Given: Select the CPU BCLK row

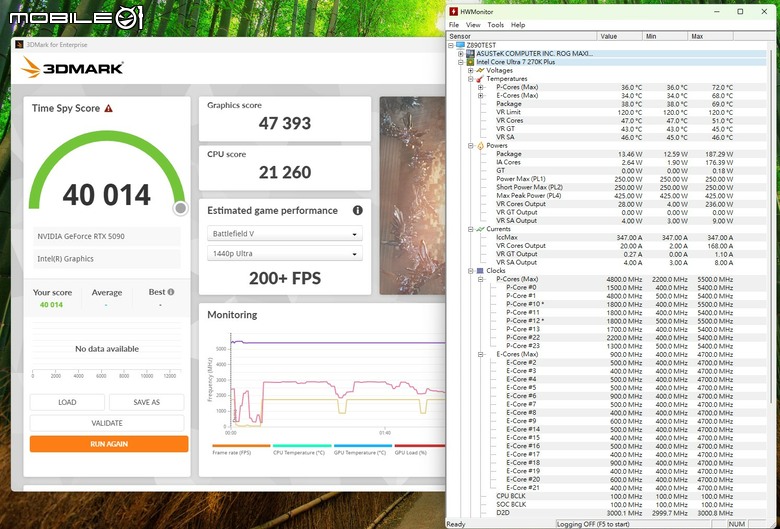Looking at the screenshot, I should [x=606, y=496].
